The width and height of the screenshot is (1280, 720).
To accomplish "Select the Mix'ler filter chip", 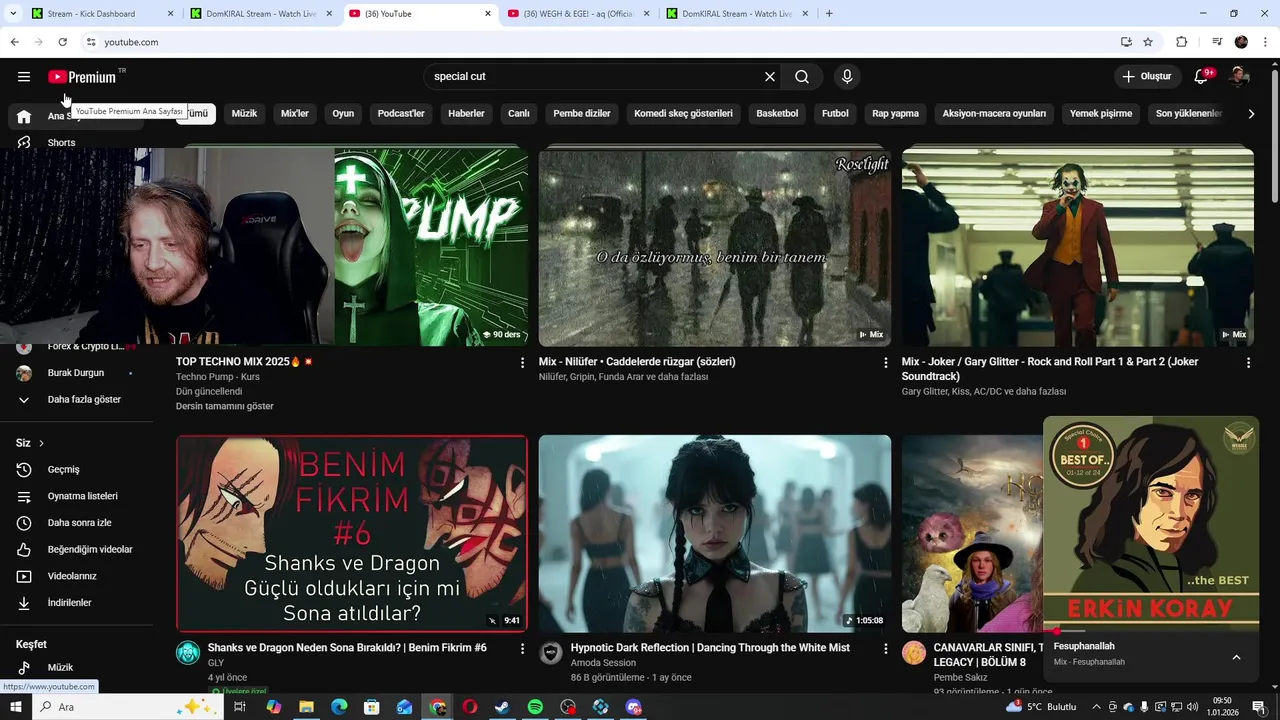I will (295, 114).
